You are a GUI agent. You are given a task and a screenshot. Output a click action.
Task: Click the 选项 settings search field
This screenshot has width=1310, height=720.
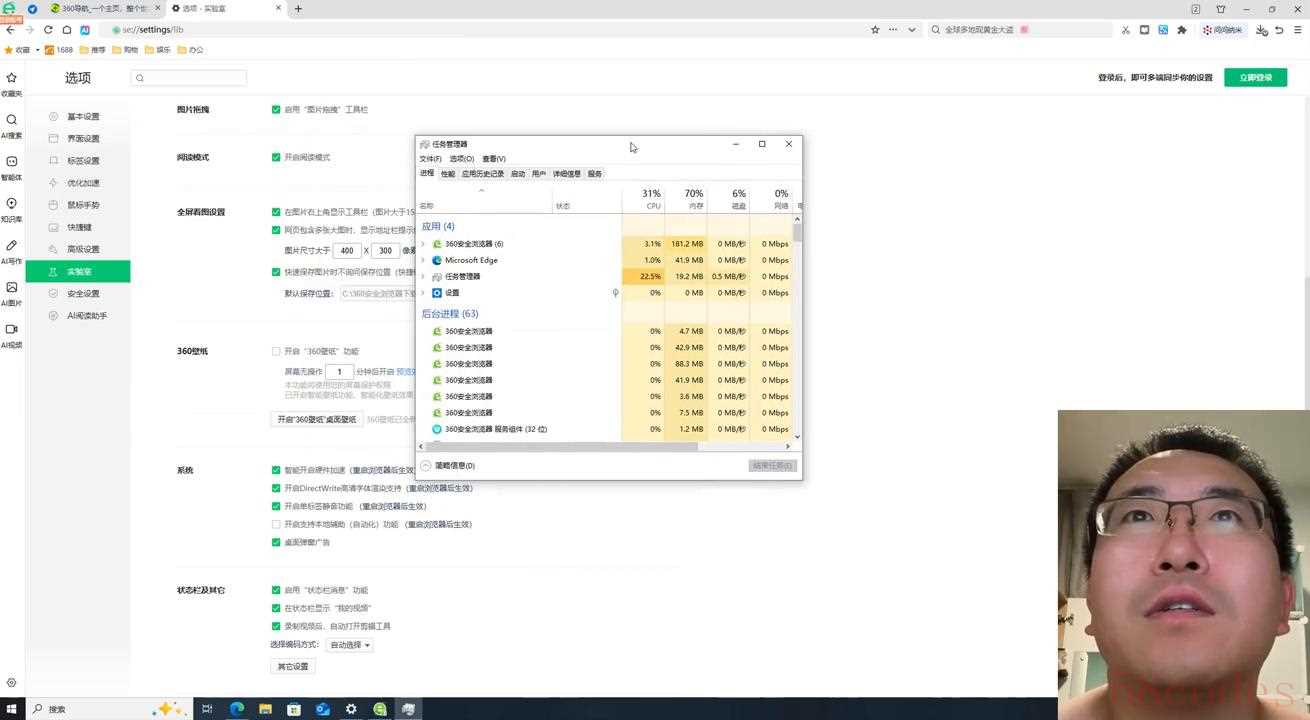[190, 78]
